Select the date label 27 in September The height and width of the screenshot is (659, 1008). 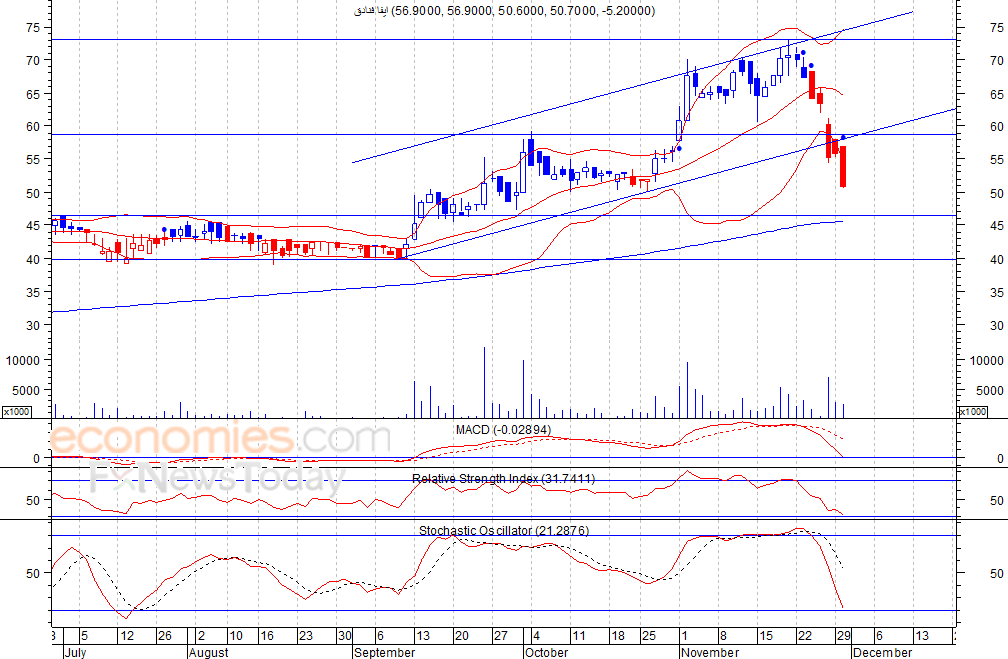(x=500, y=635)
